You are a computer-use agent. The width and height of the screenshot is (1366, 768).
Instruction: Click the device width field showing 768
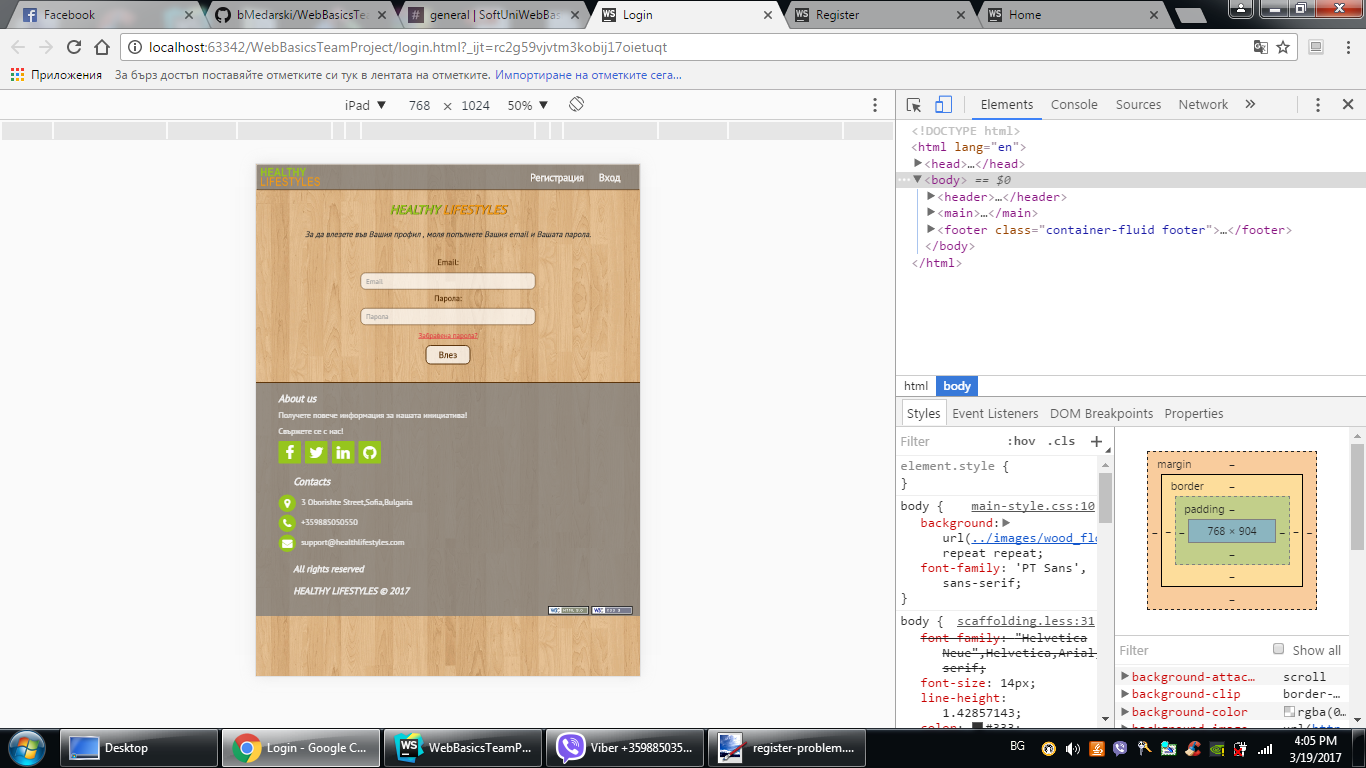pos(419,105)
